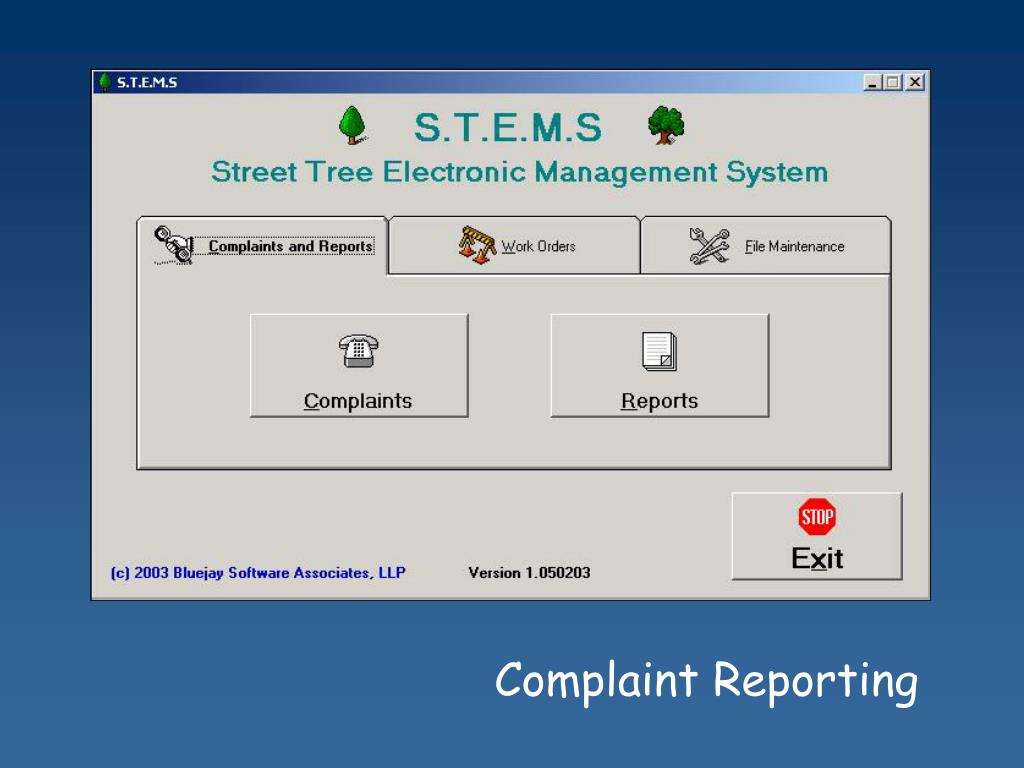Open the Complaints button

(x=359, y=365)
